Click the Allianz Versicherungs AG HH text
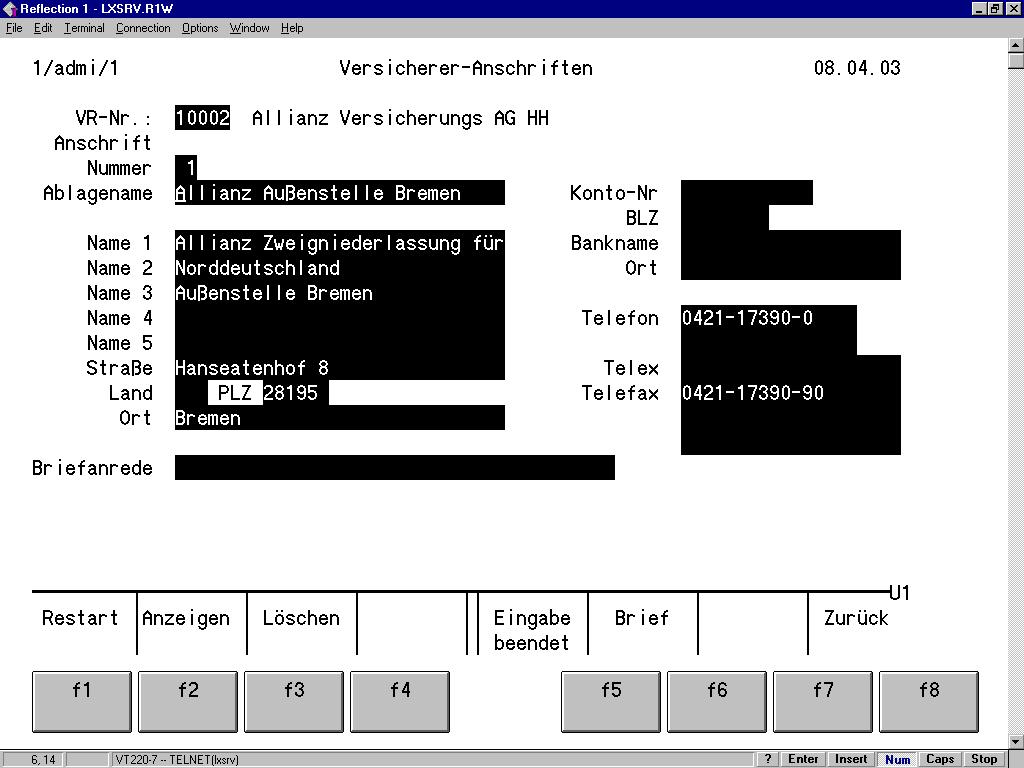This screenshot has width=1024, height=768. click(x=400, y=118)
